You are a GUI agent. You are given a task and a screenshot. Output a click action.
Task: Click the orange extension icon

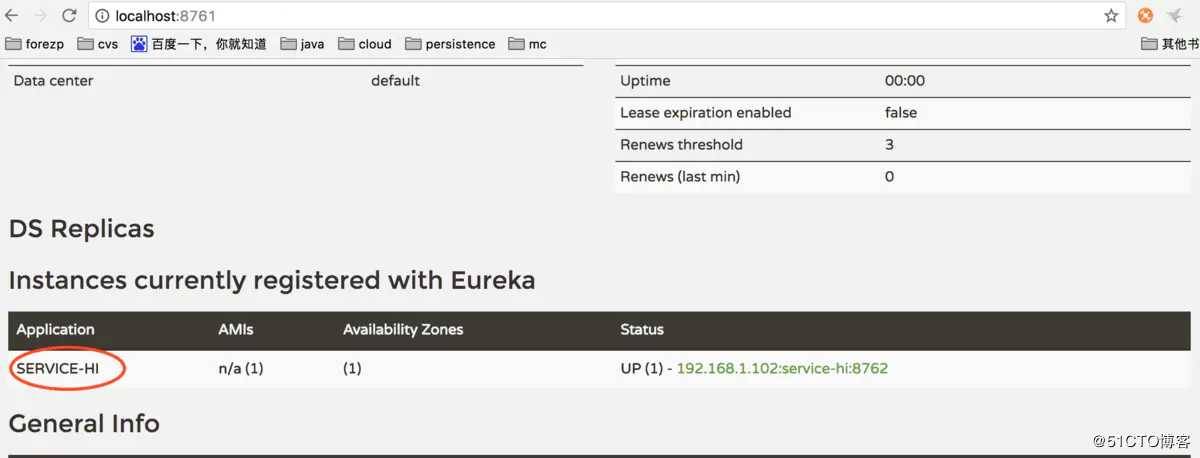pos(1146,16)
